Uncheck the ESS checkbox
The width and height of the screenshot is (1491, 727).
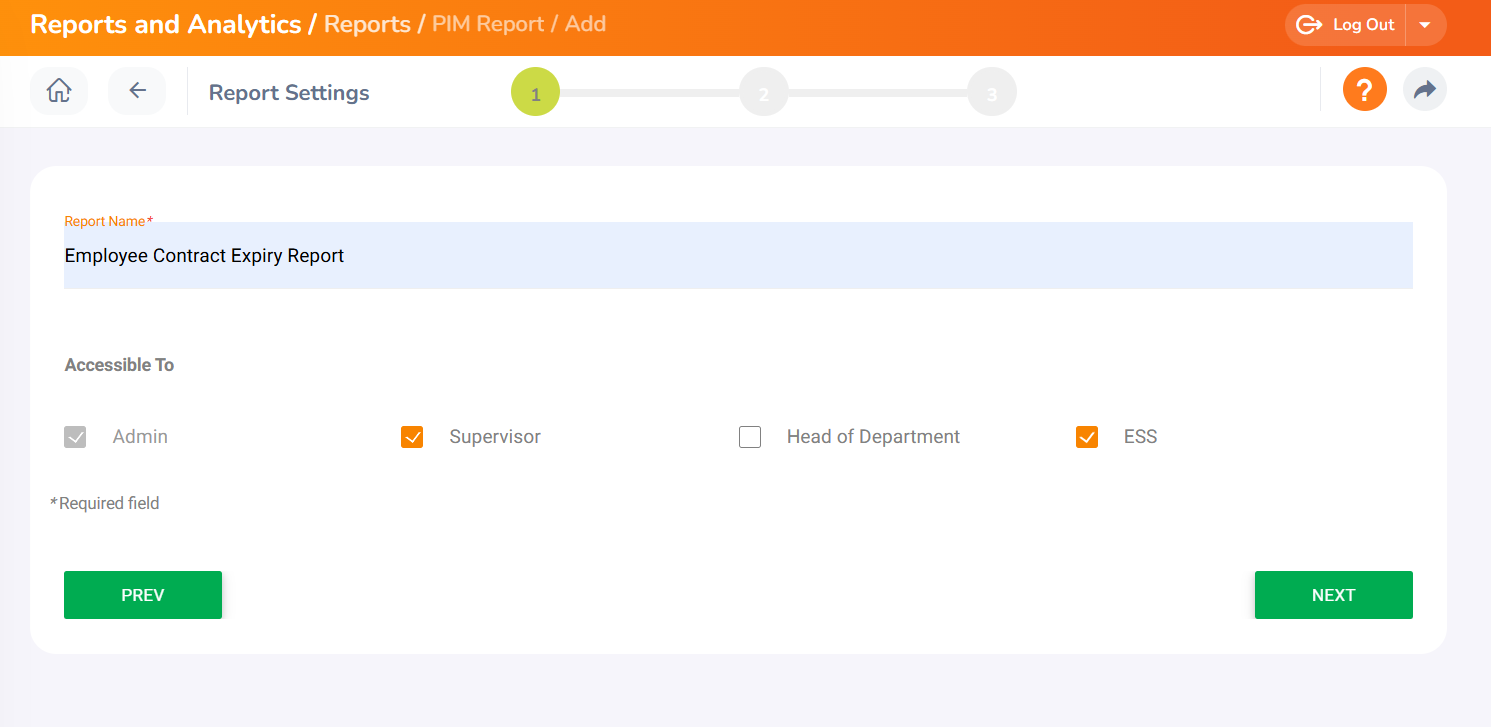click(1087, 437)
